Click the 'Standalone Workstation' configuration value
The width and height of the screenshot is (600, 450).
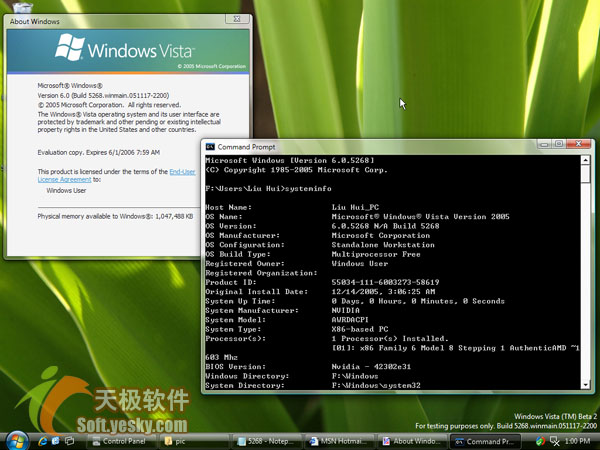pyautogui.click(x=383, y=245)
